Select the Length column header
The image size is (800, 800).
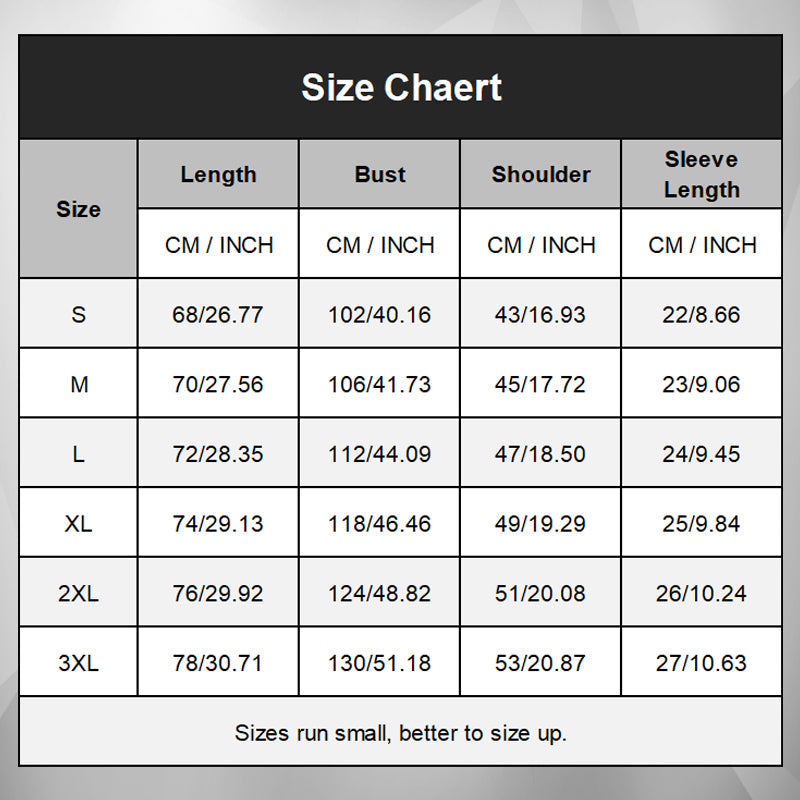click(x=218, y=174)
